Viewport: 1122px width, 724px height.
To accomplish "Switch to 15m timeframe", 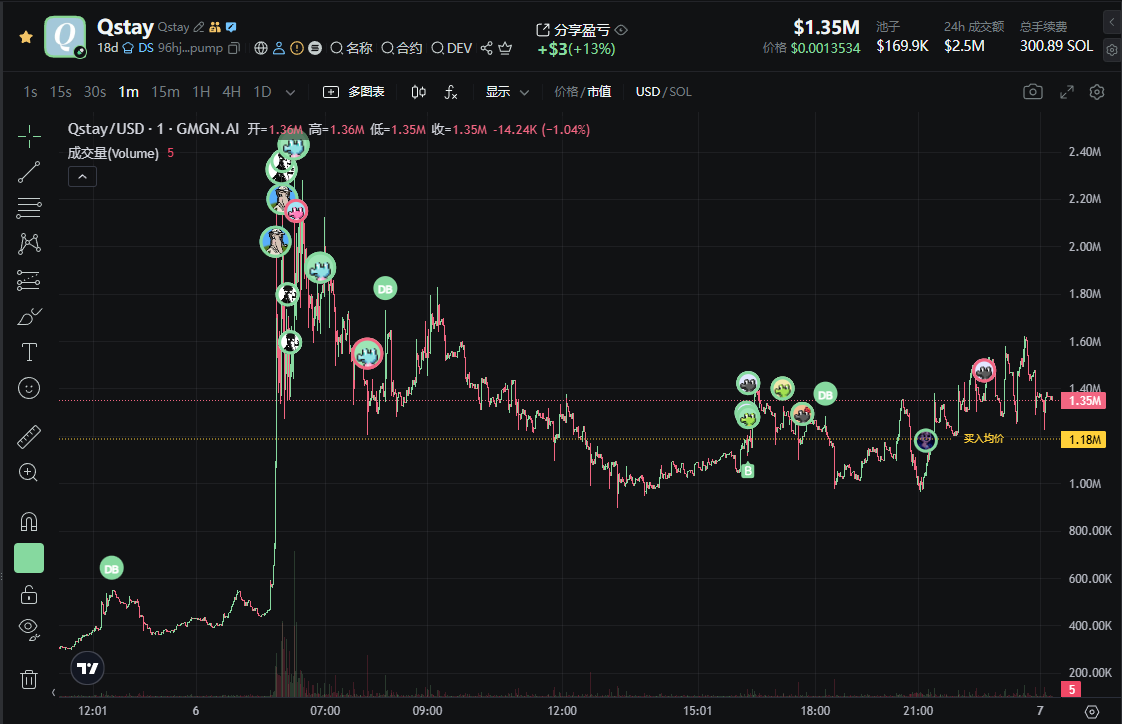I will pyautogui.click(x=165, y=92).
